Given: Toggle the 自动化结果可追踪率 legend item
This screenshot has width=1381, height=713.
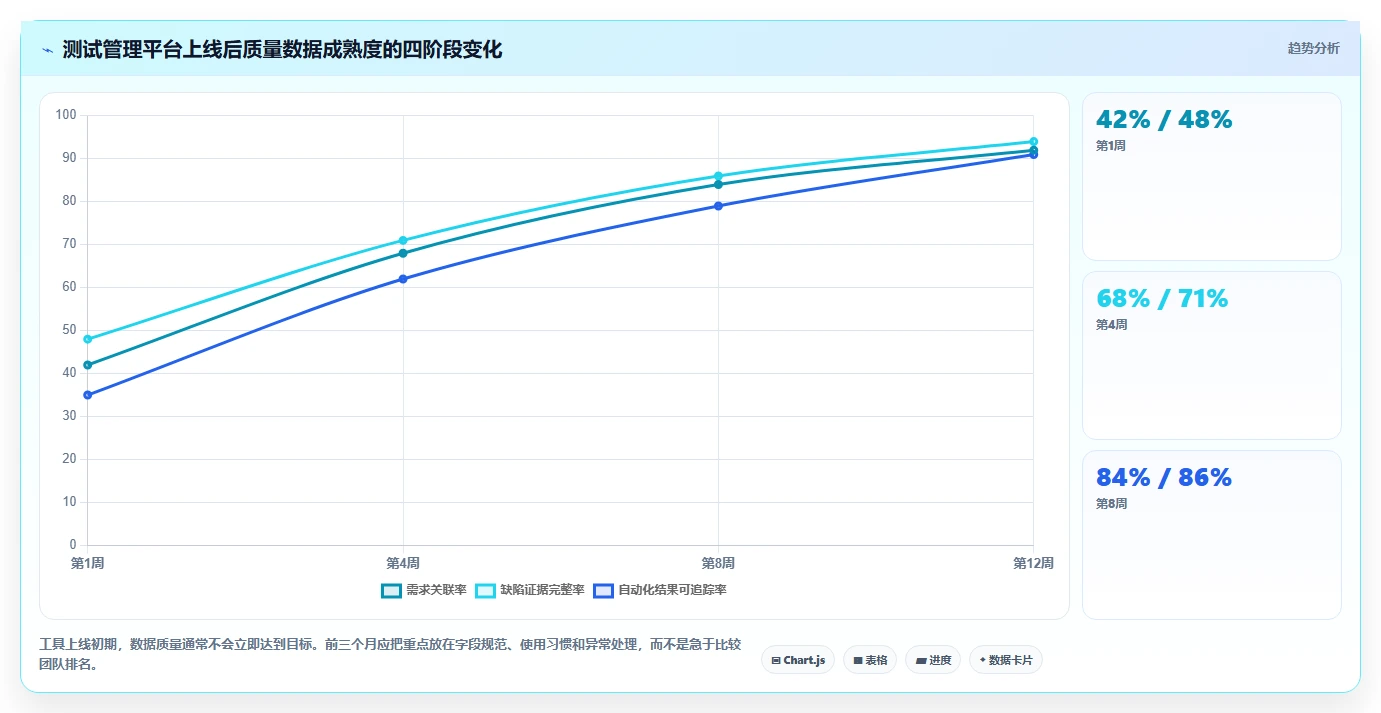Looking at the screenshot, I should pos(660,590).
